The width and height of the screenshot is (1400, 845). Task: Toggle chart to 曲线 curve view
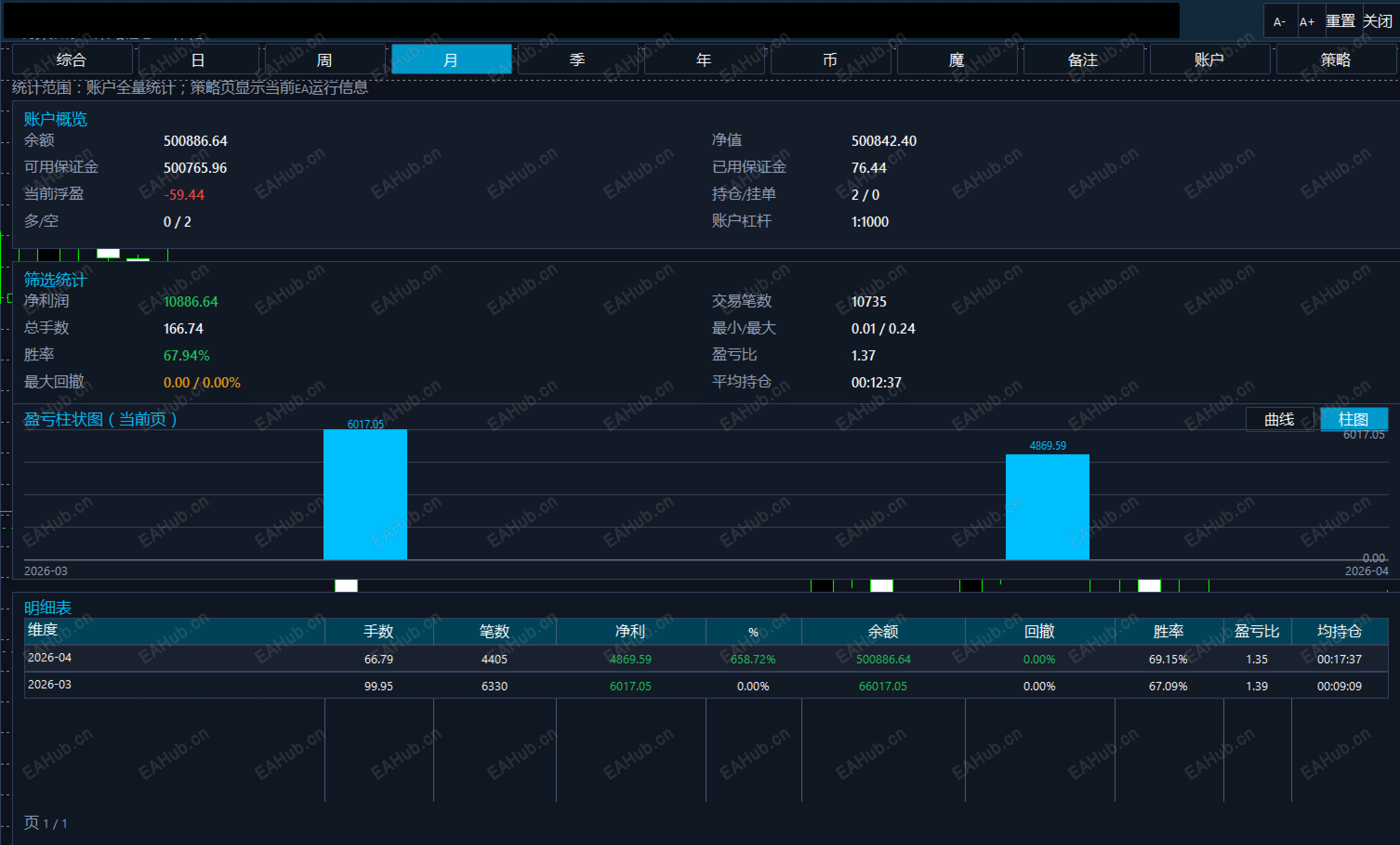1280,419
